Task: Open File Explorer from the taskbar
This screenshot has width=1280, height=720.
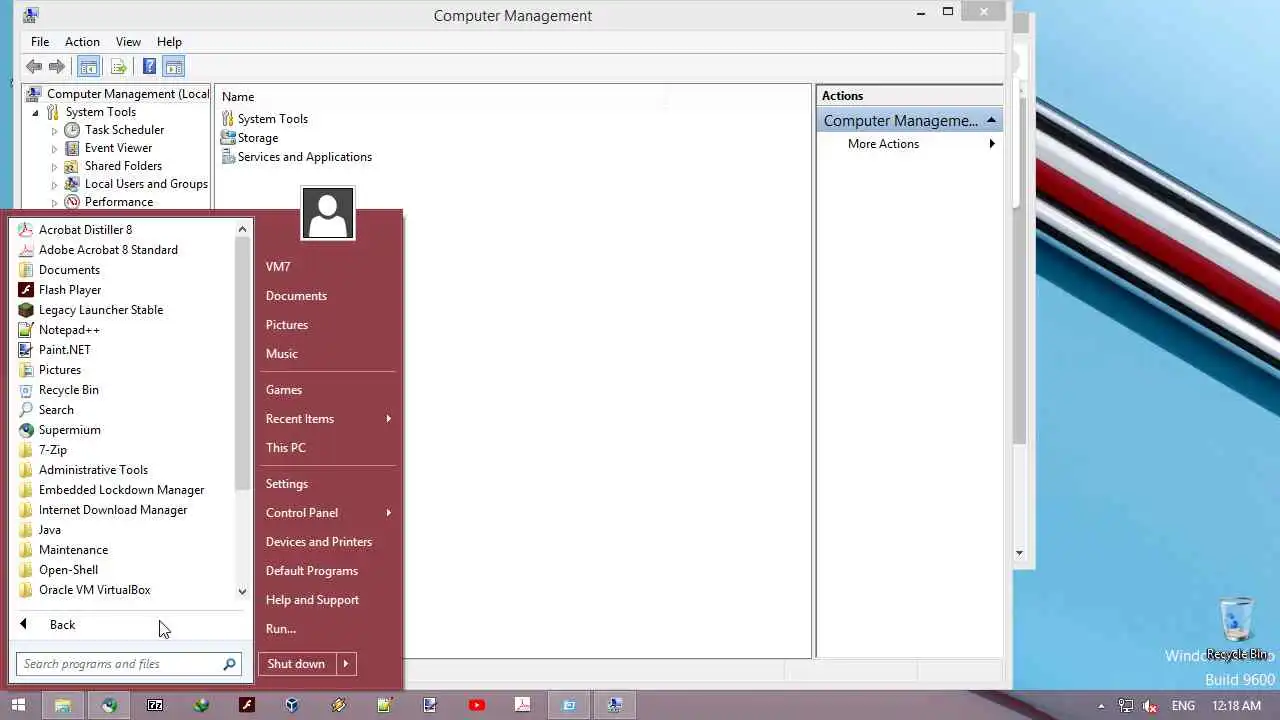Action: coord(62,705)
